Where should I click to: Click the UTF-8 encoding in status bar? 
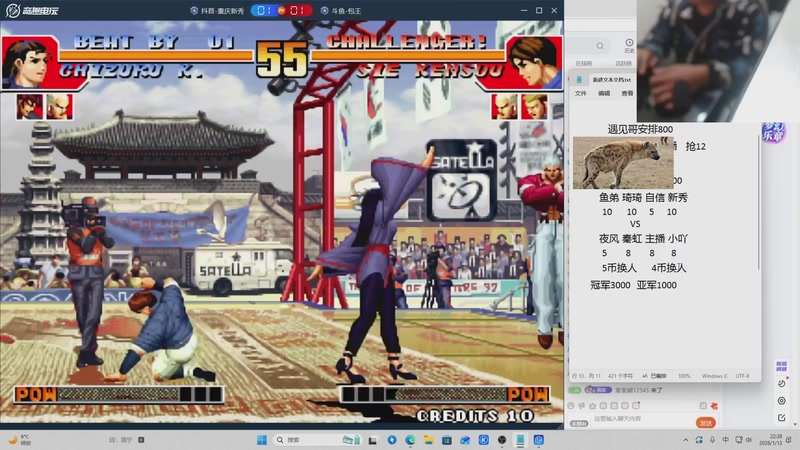click(x=742, y=376)
